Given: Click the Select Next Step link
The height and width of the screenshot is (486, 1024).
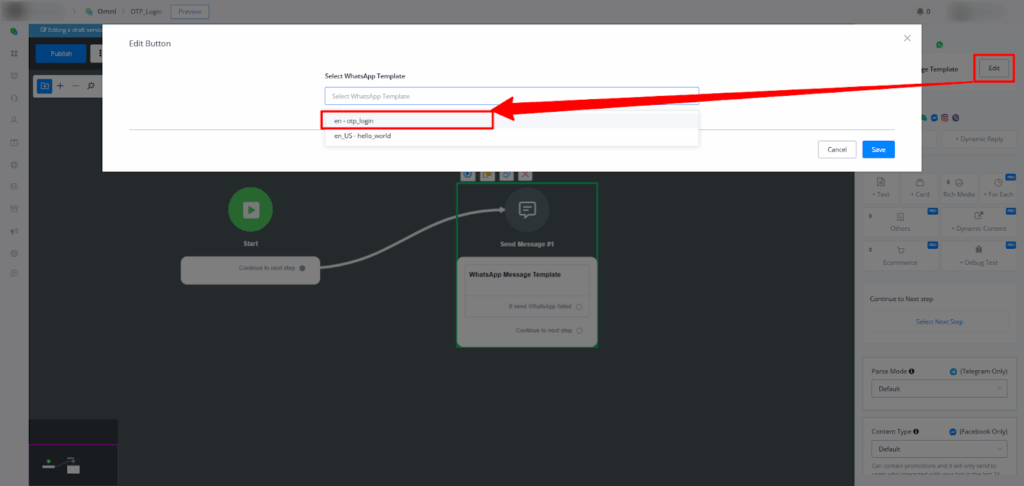Looking at the screenshot, I should tap(938, 322).
